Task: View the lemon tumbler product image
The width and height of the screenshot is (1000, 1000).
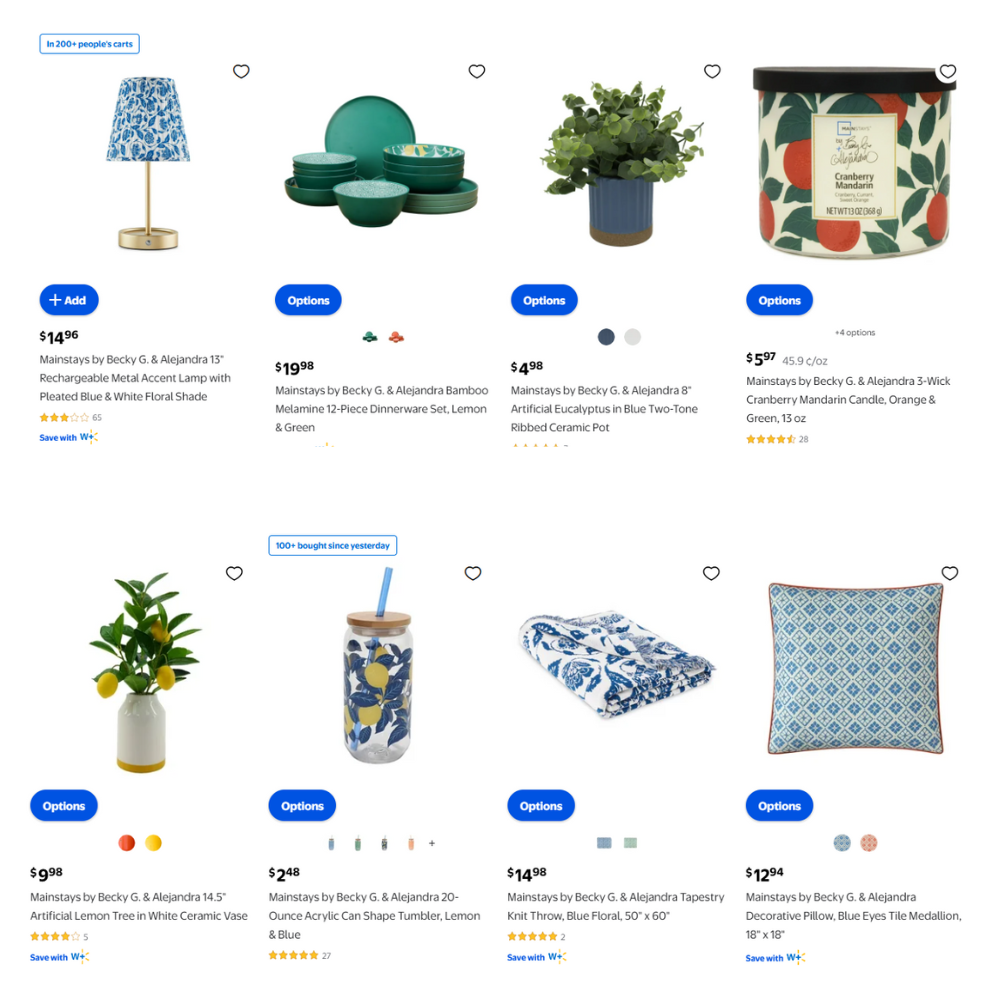Action: (378, 665)
